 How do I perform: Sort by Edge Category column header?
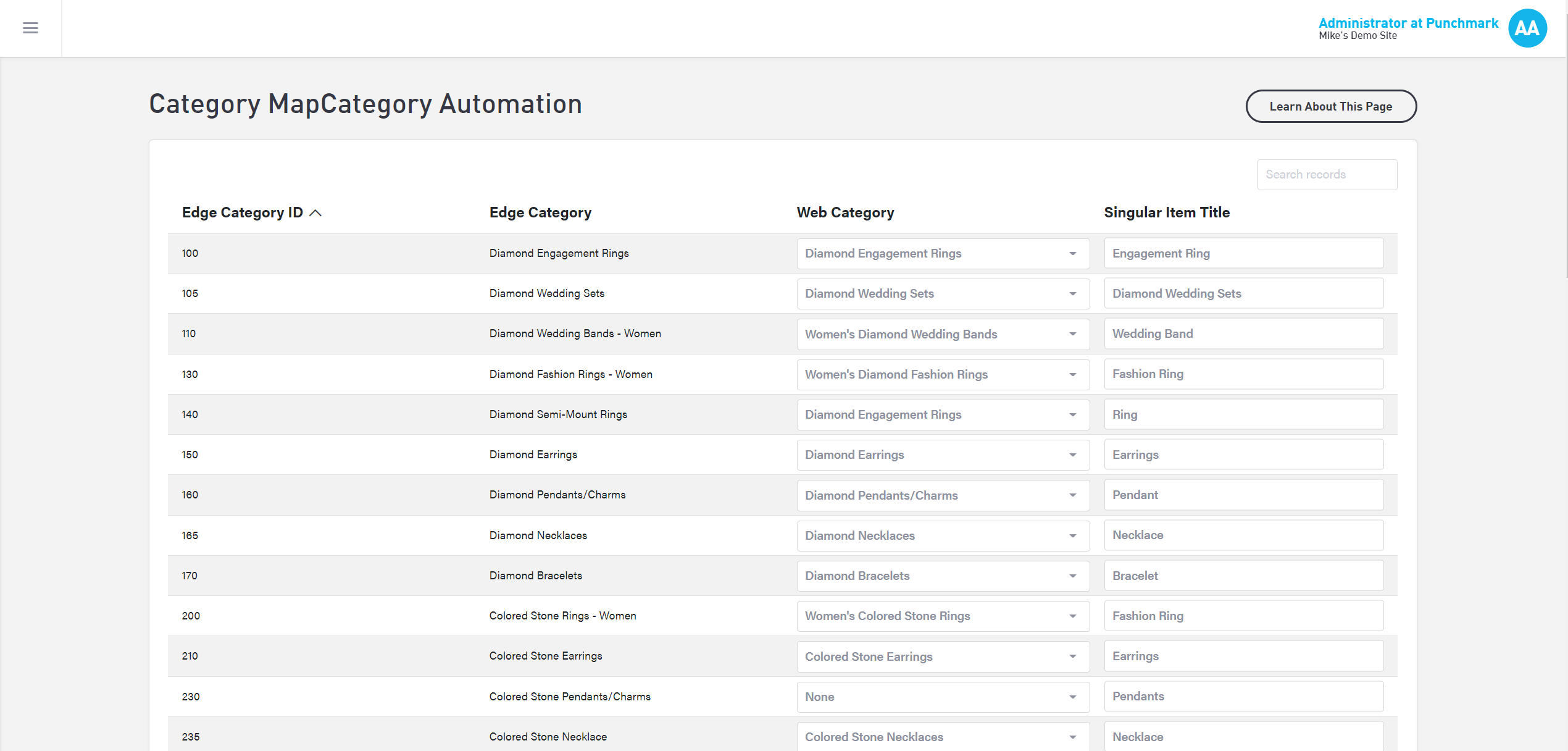(540, 212)
